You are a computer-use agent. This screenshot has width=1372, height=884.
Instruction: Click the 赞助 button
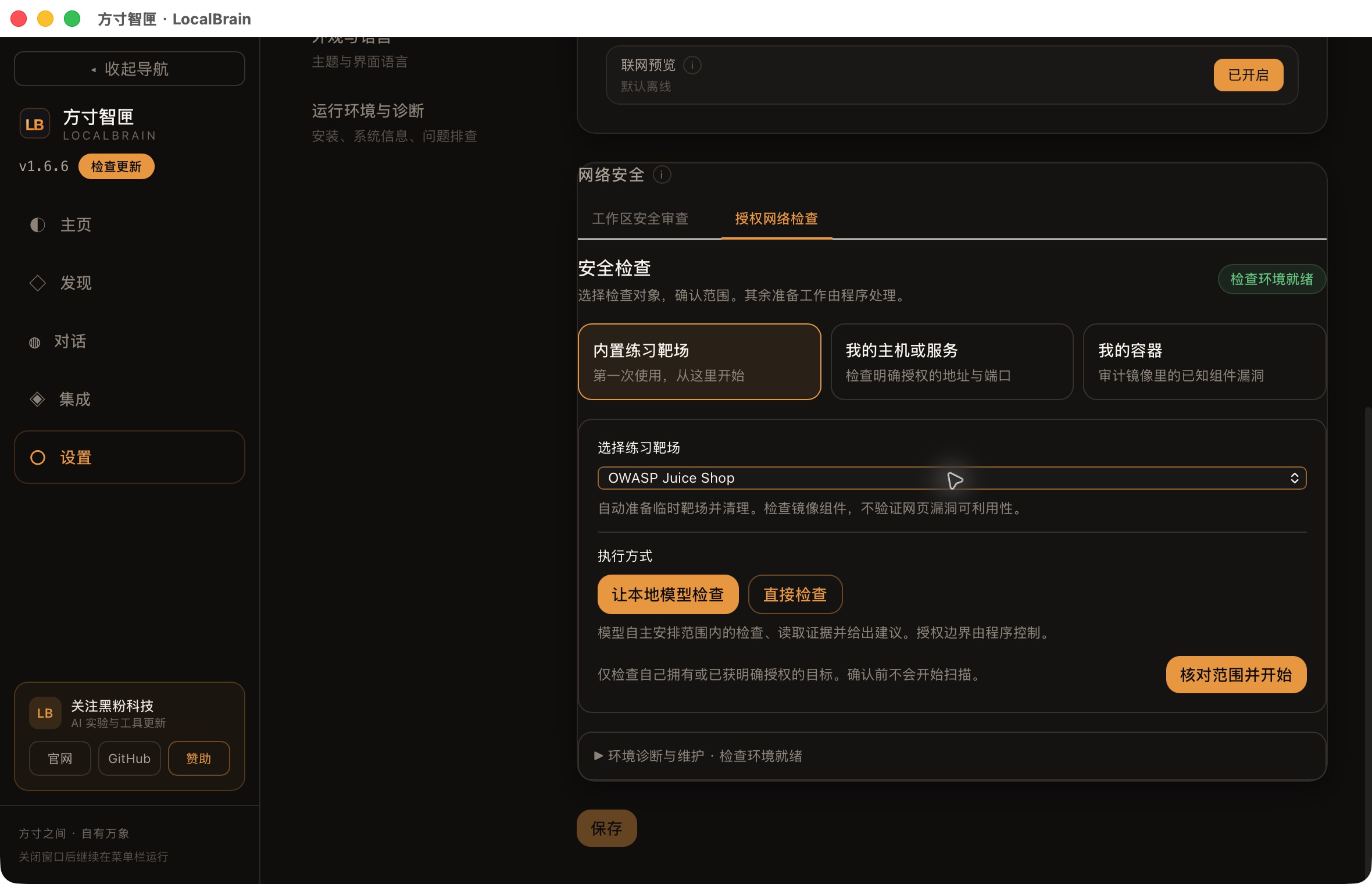(199, 758)
